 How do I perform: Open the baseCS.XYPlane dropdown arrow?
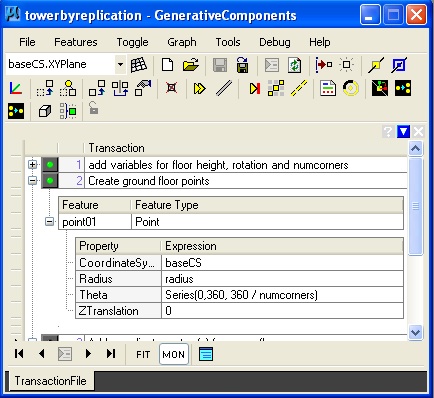pyautogui.click(x=120, y=64)
